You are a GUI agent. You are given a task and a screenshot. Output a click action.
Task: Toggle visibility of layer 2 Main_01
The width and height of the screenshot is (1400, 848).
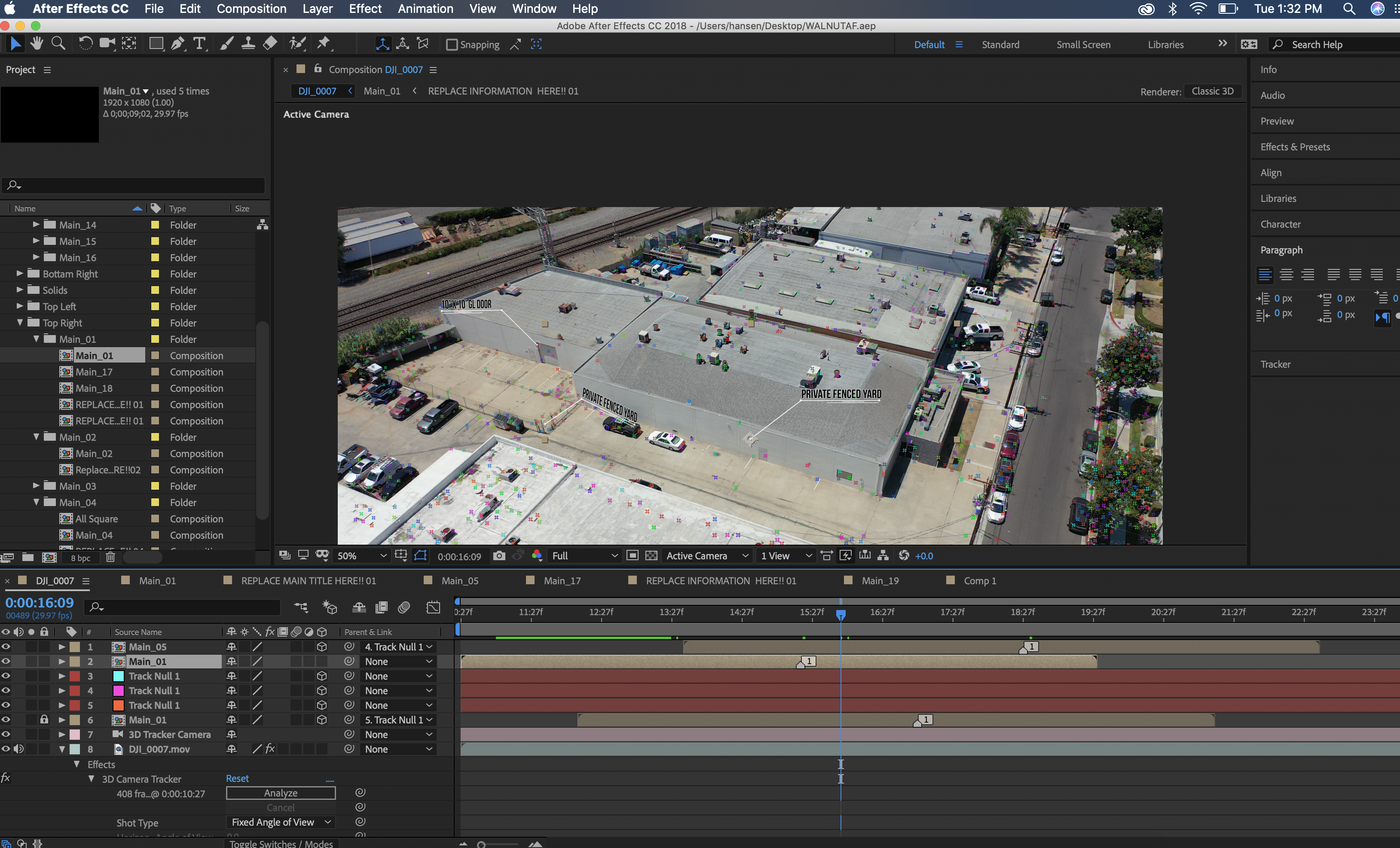tap(6, 661)
